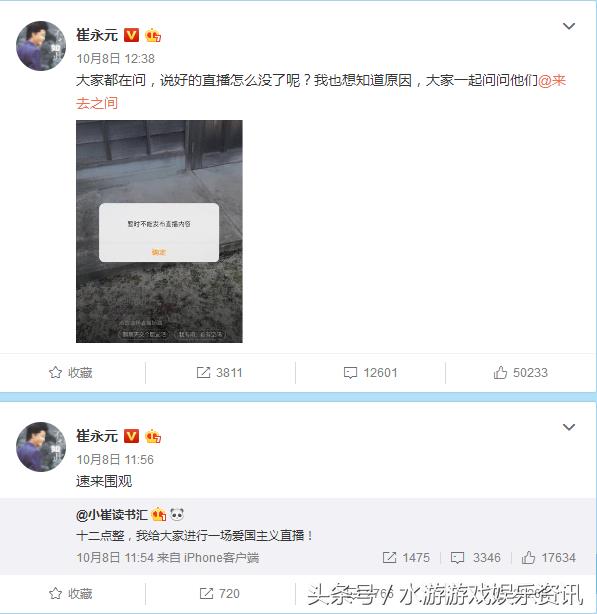Like the first post with 50233 likes

coord(520,372)
